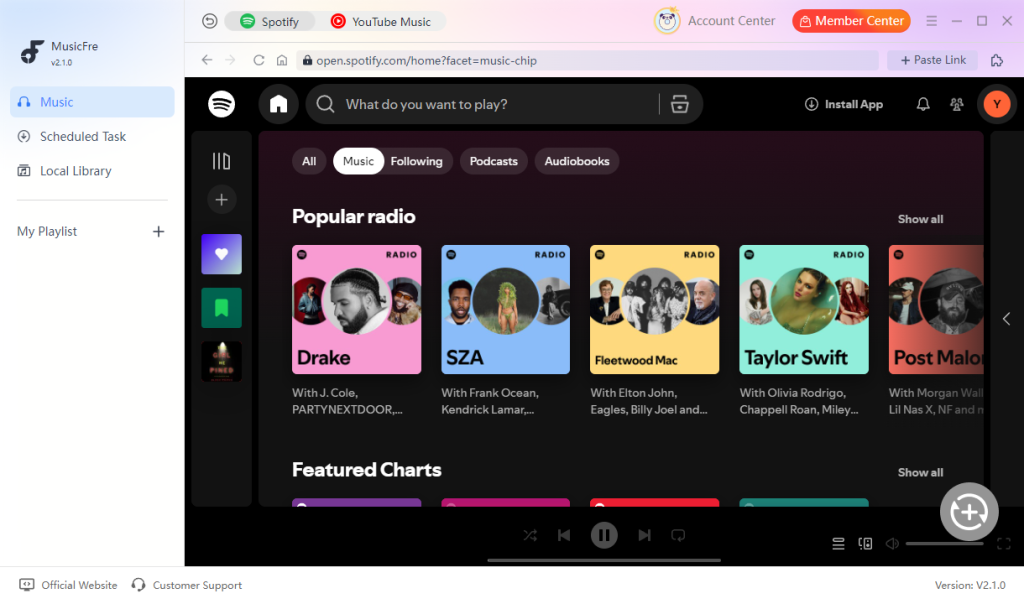The image size is (1024, 604).
Task: Select the Audiobooks filter chip
Action: [577, 161]
